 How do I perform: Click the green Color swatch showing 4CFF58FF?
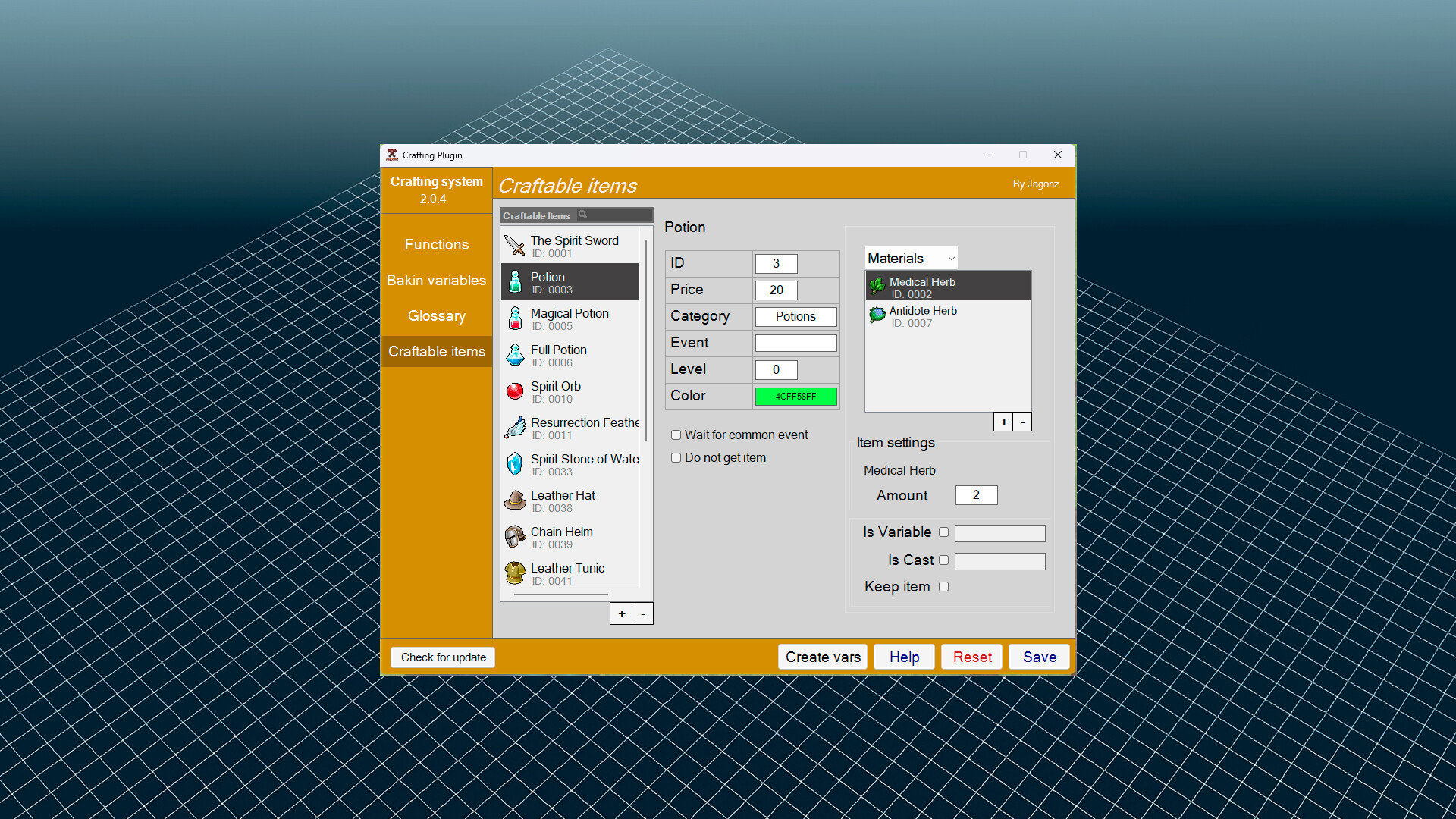[x=795, y=396]
